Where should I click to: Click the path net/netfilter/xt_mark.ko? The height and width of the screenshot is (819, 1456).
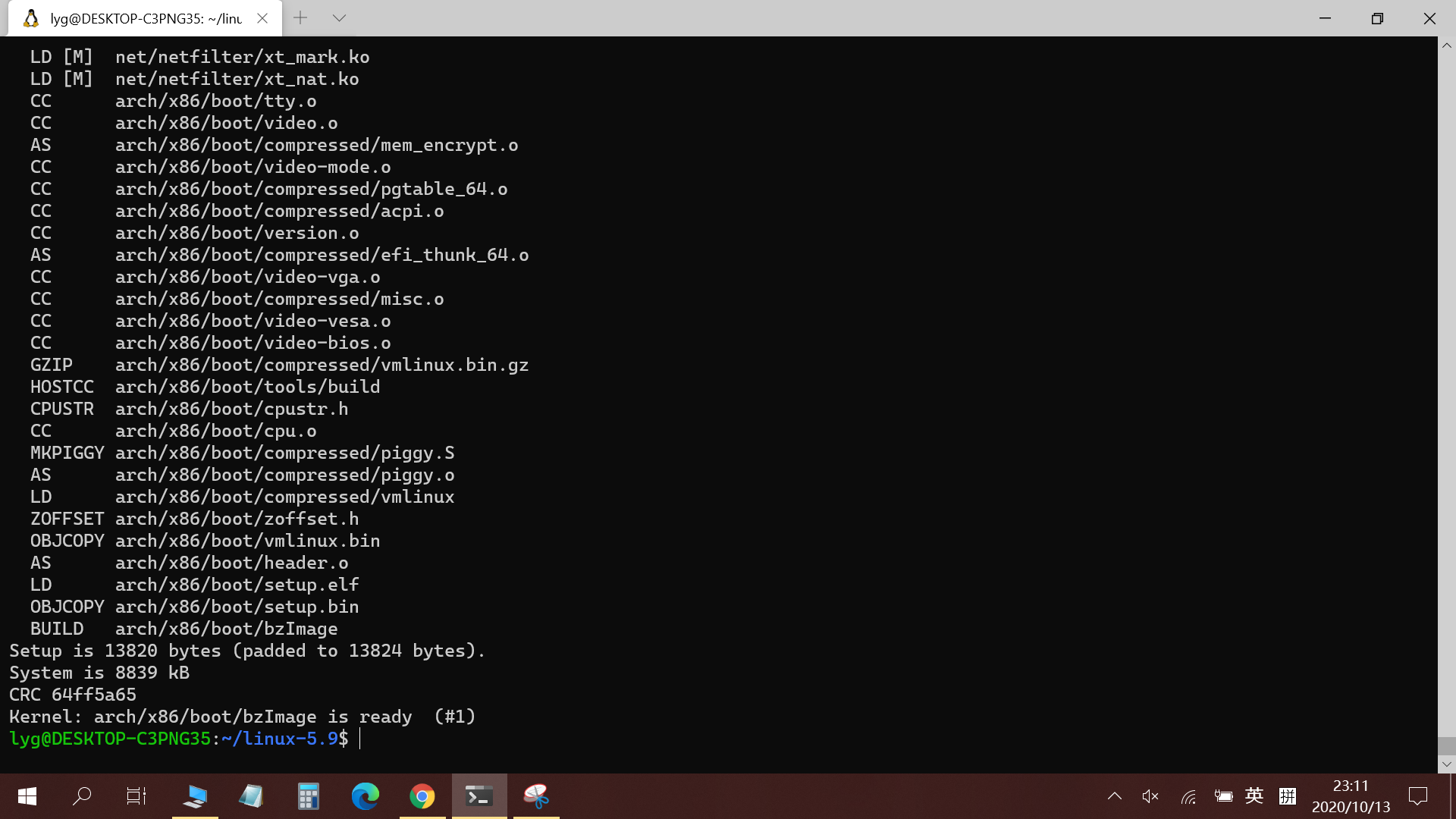243,57
